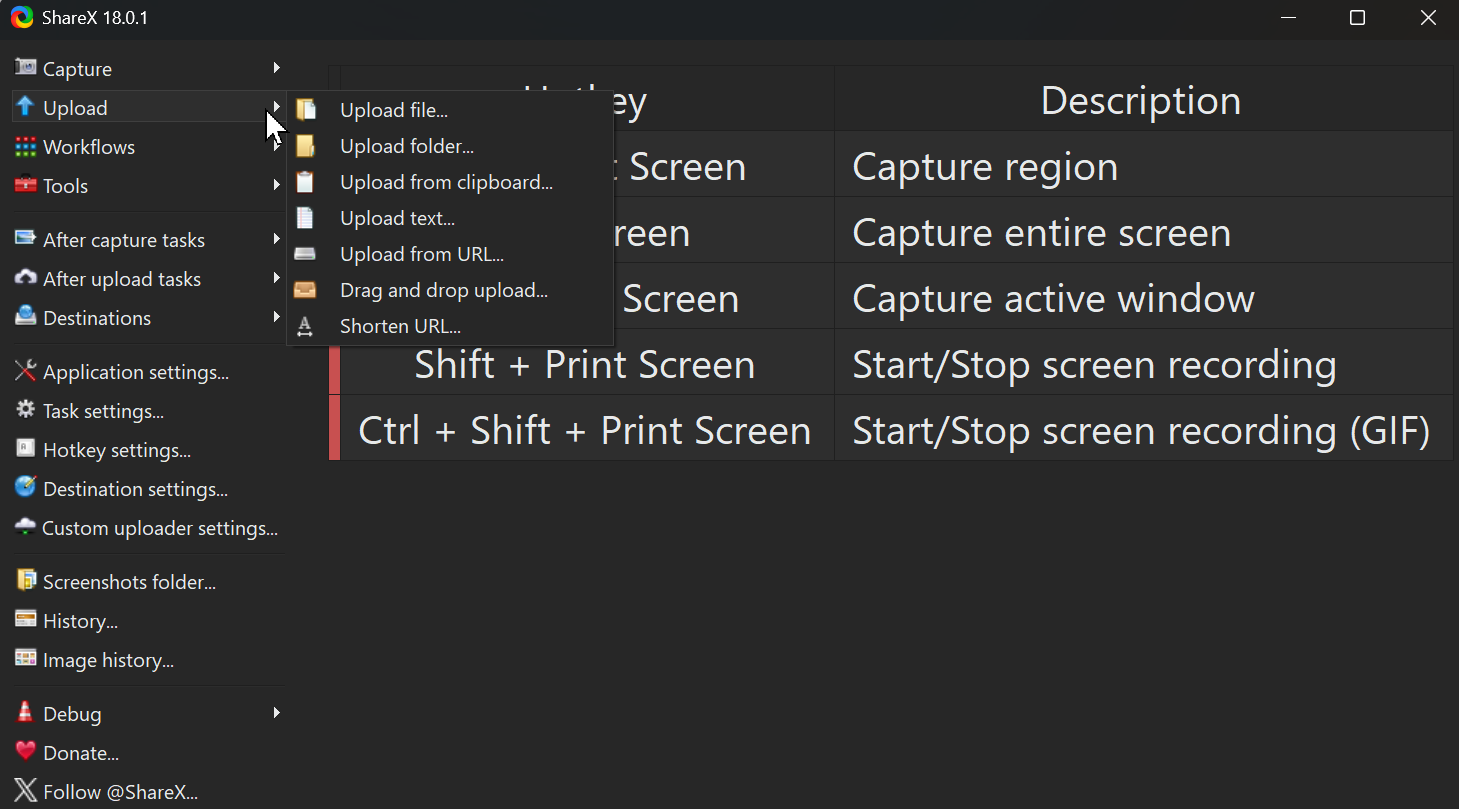Click the Drag and drop upload inbox icon

tap(305, 290)
